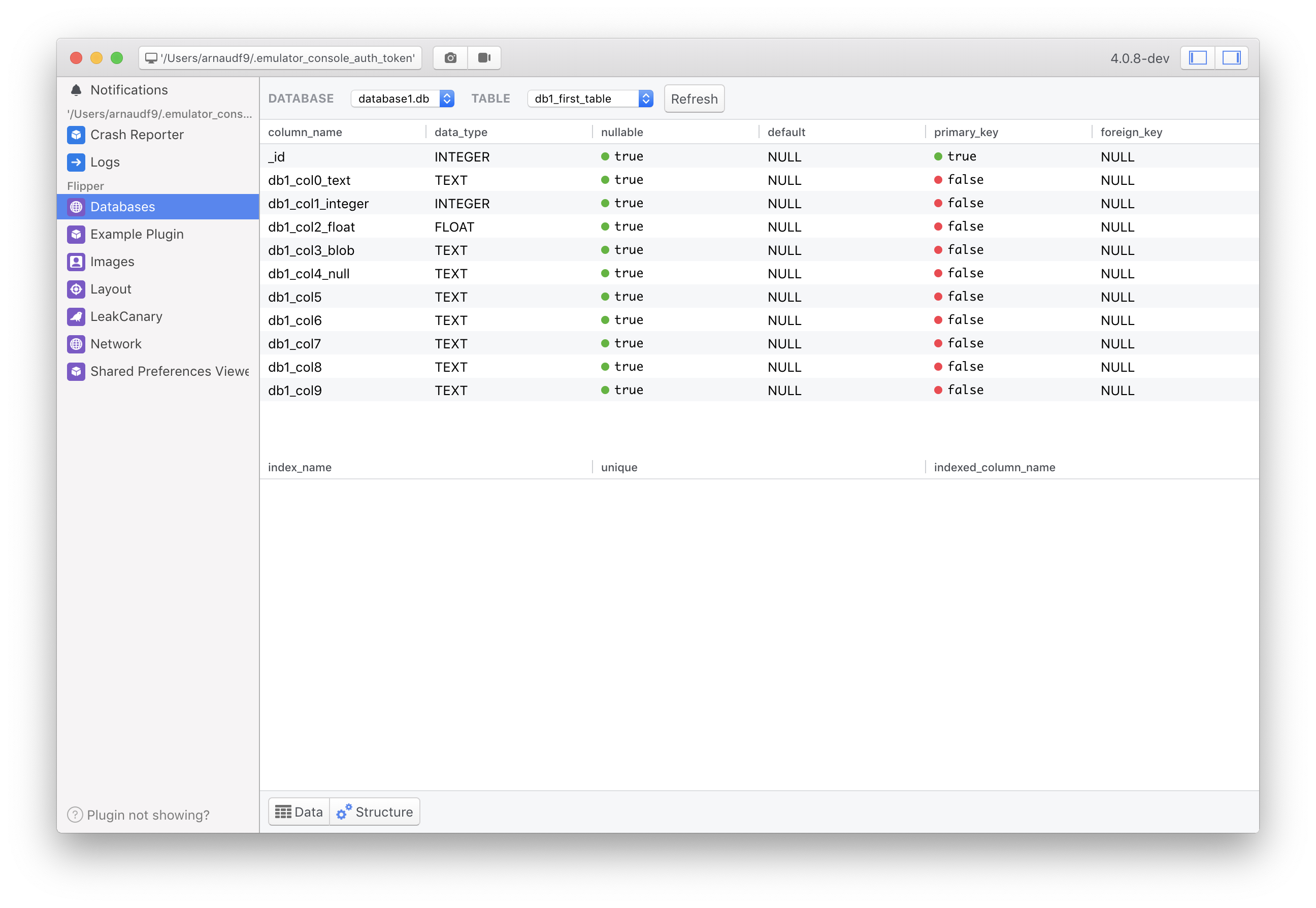
Task: Open the DATABASE selector showing database1.db
Action: coord(402,98)
